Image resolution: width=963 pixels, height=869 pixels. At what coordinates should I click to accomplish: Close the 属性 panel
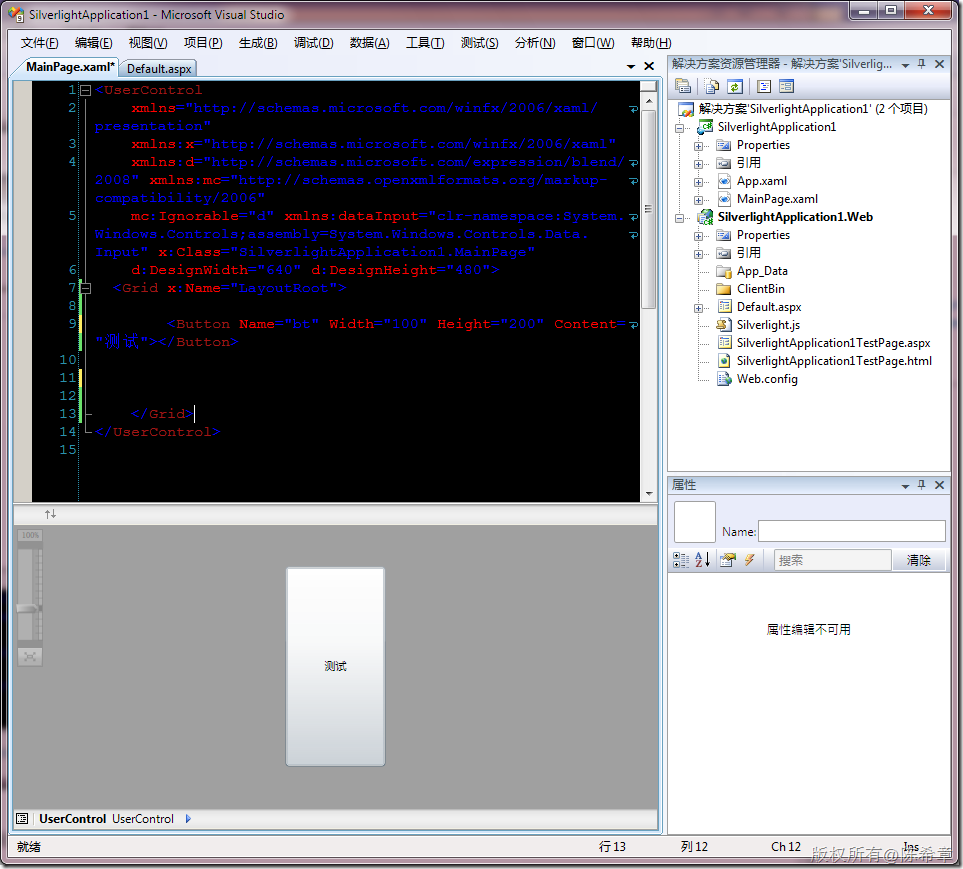pyautogui.click(x=939, y=485)
